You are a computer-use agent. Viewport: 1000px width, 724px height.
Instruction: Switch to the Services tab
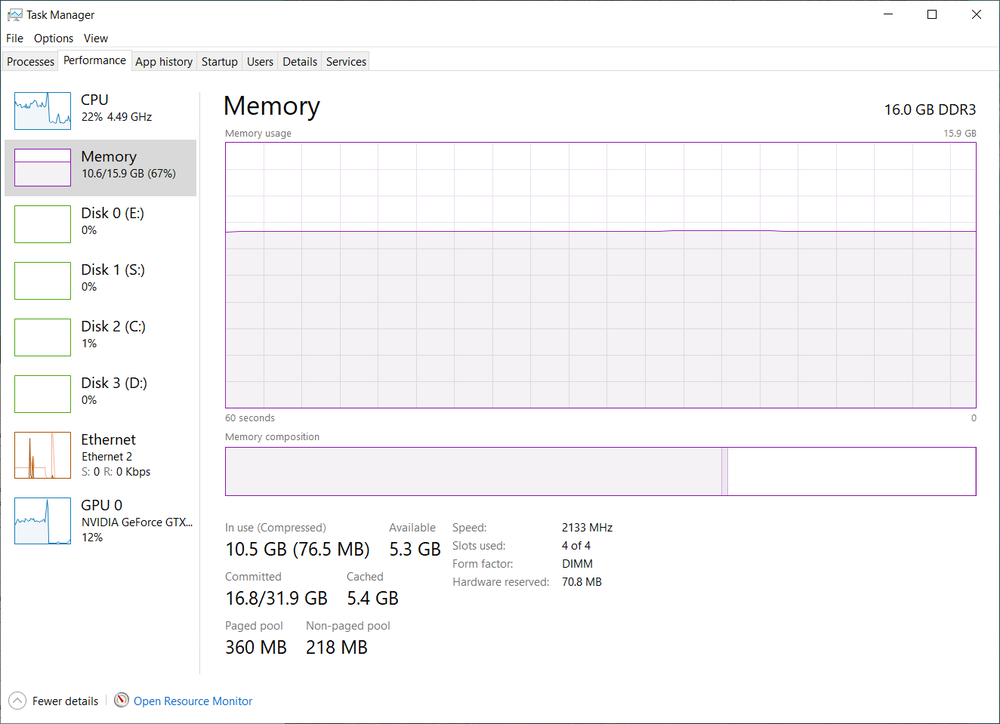(346, 62)
